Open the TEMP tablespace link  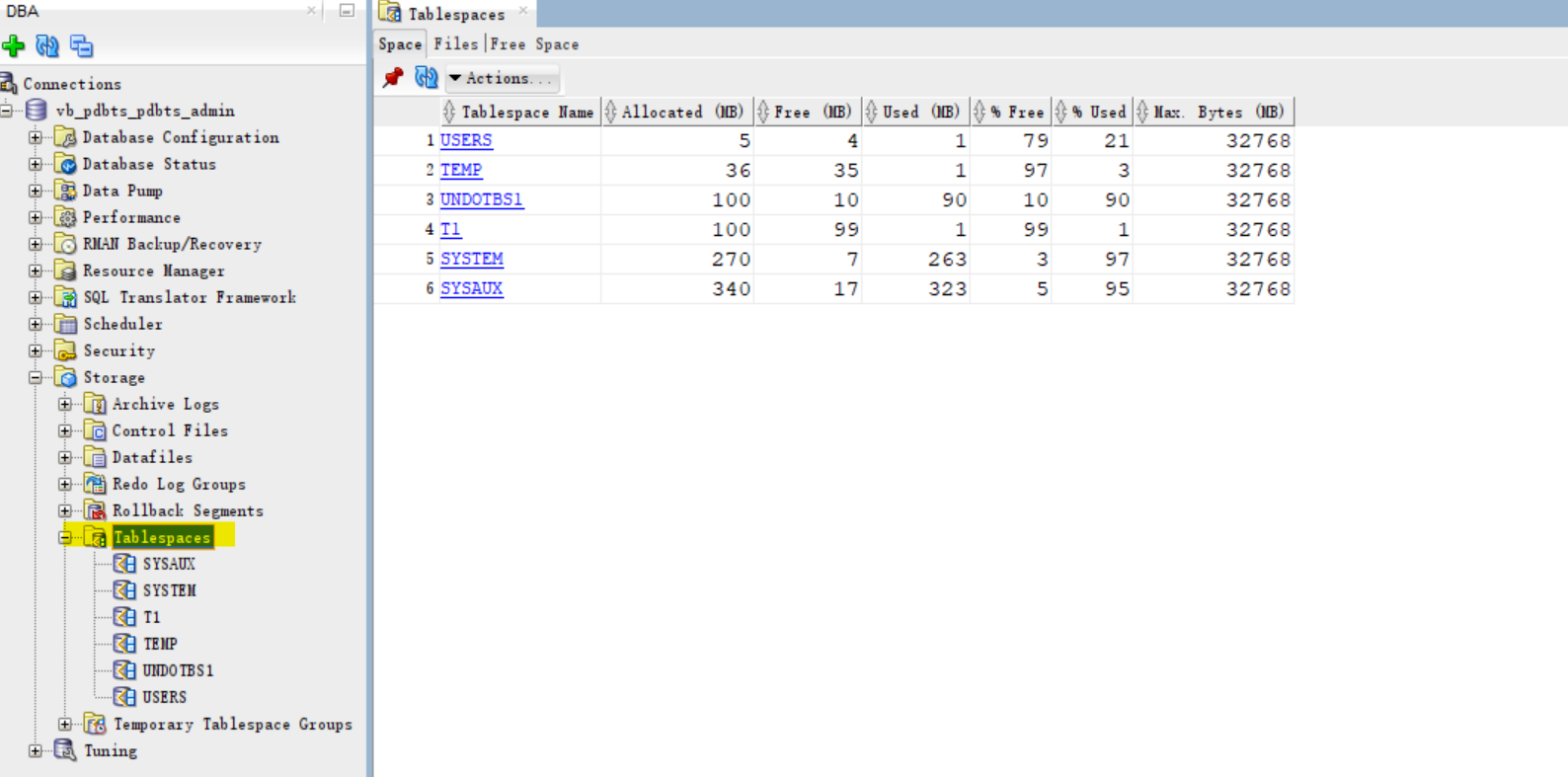tap(461, 170)
